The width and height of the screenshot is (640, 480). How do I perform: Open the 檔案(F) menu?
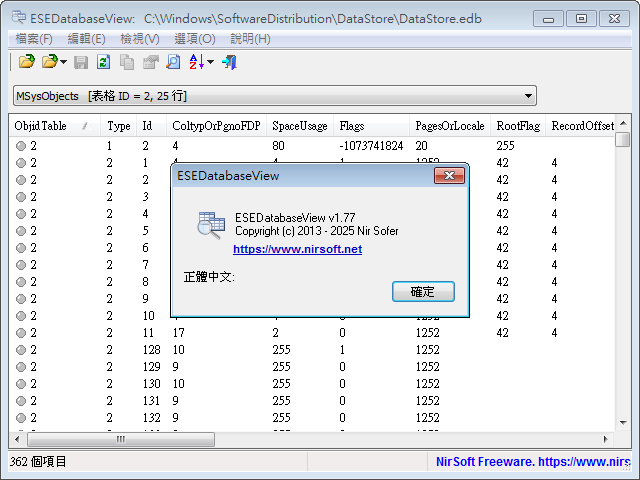tap(34, 39)
